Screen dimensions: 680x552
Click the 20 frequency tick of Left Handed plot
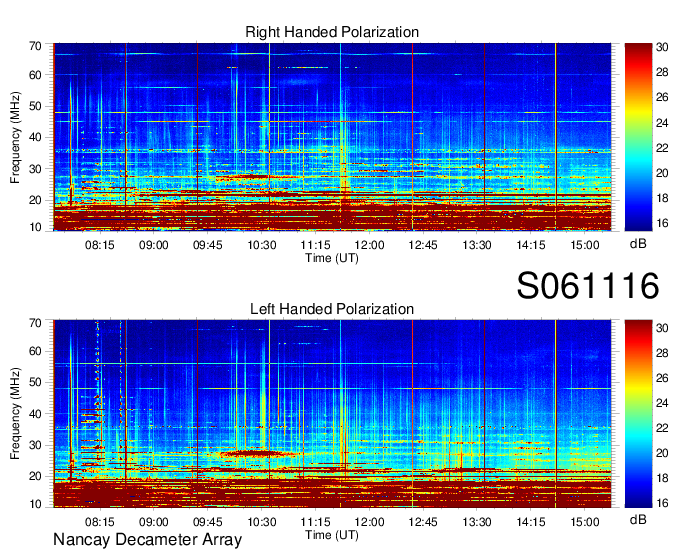click(35, 476)
